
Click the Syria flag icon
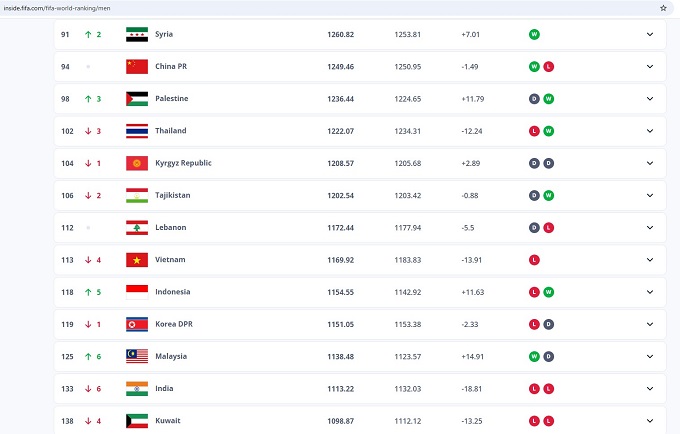(x=137, y=34)
